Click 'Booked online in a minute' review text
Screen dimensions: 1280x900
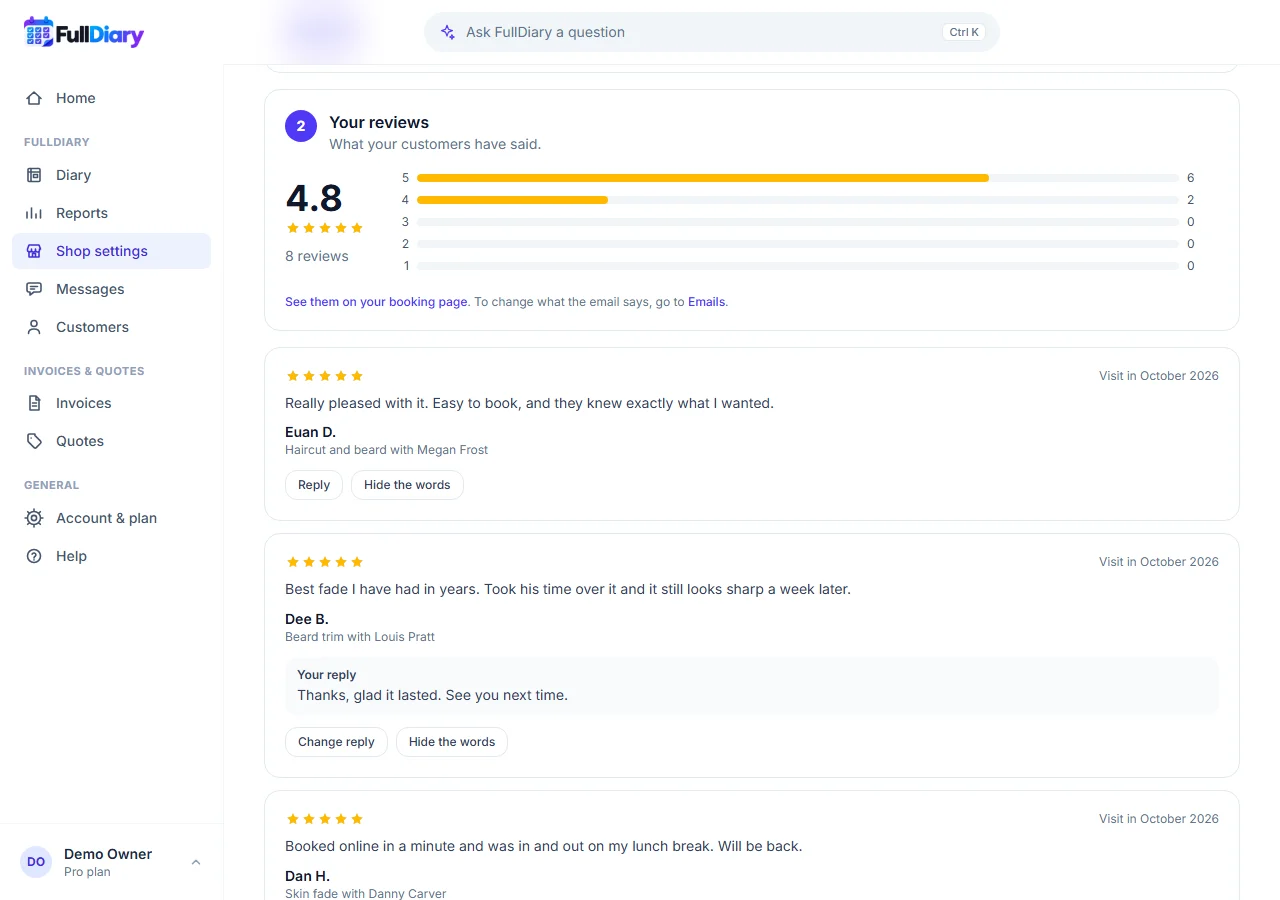point(544,846)
